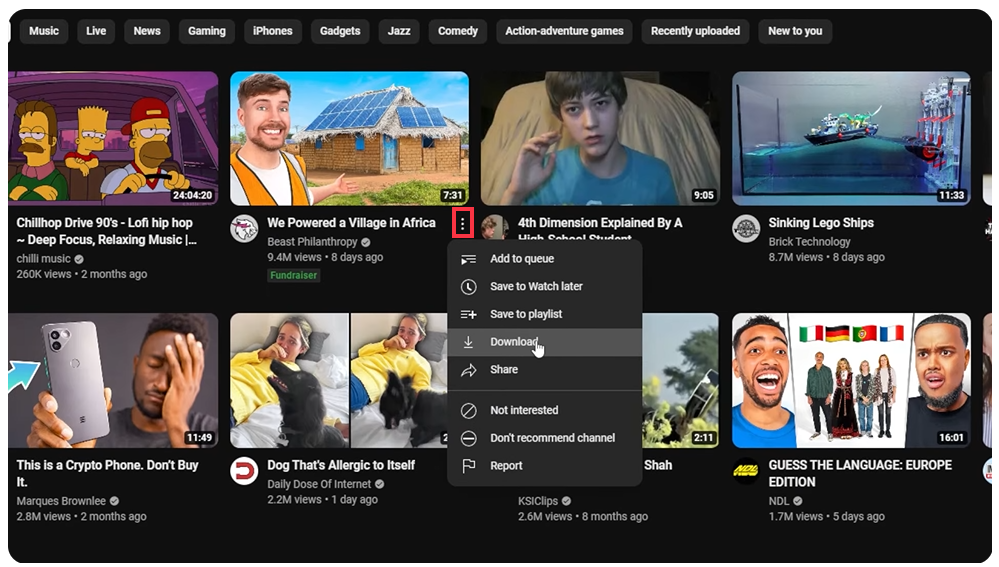Click the Download arrow icon
Viewport: 999px width, 567px height.
coord(468,342)
